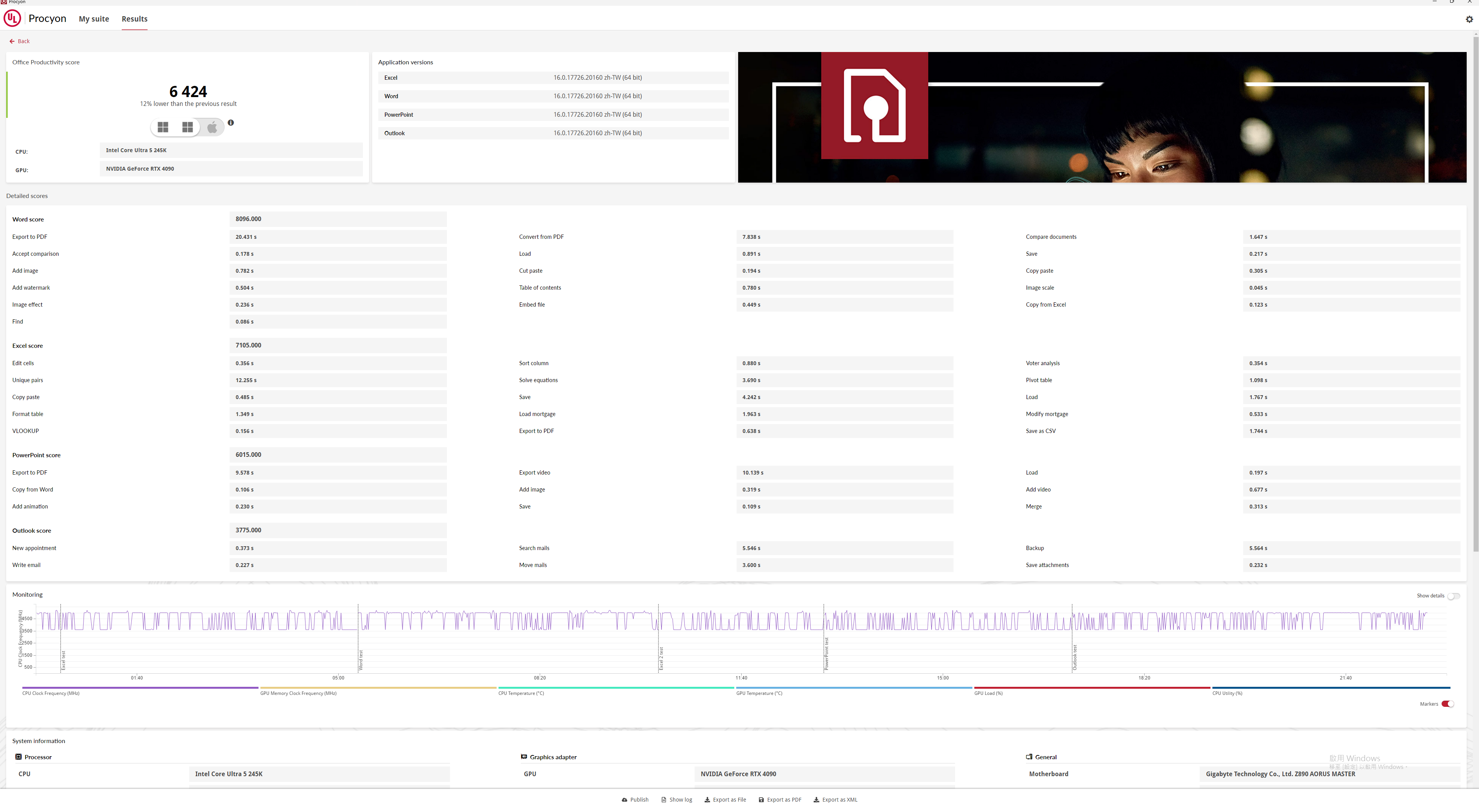Viewport: 1479px width, 812px height.
Task: Click the Office Productivity banner image
Action: point(1102,117)
